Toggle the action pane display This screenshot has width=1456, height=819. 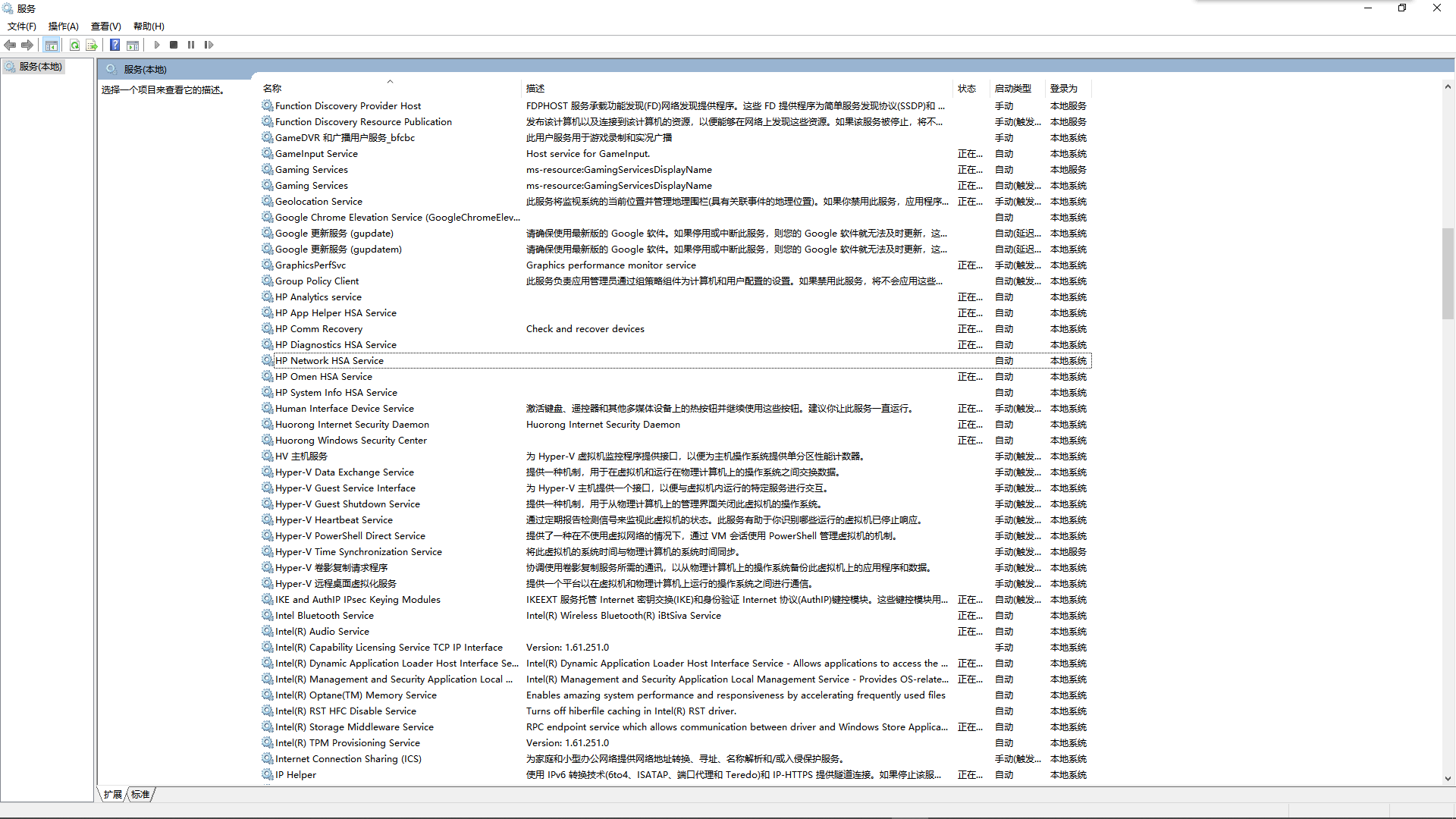click(133, 45)
